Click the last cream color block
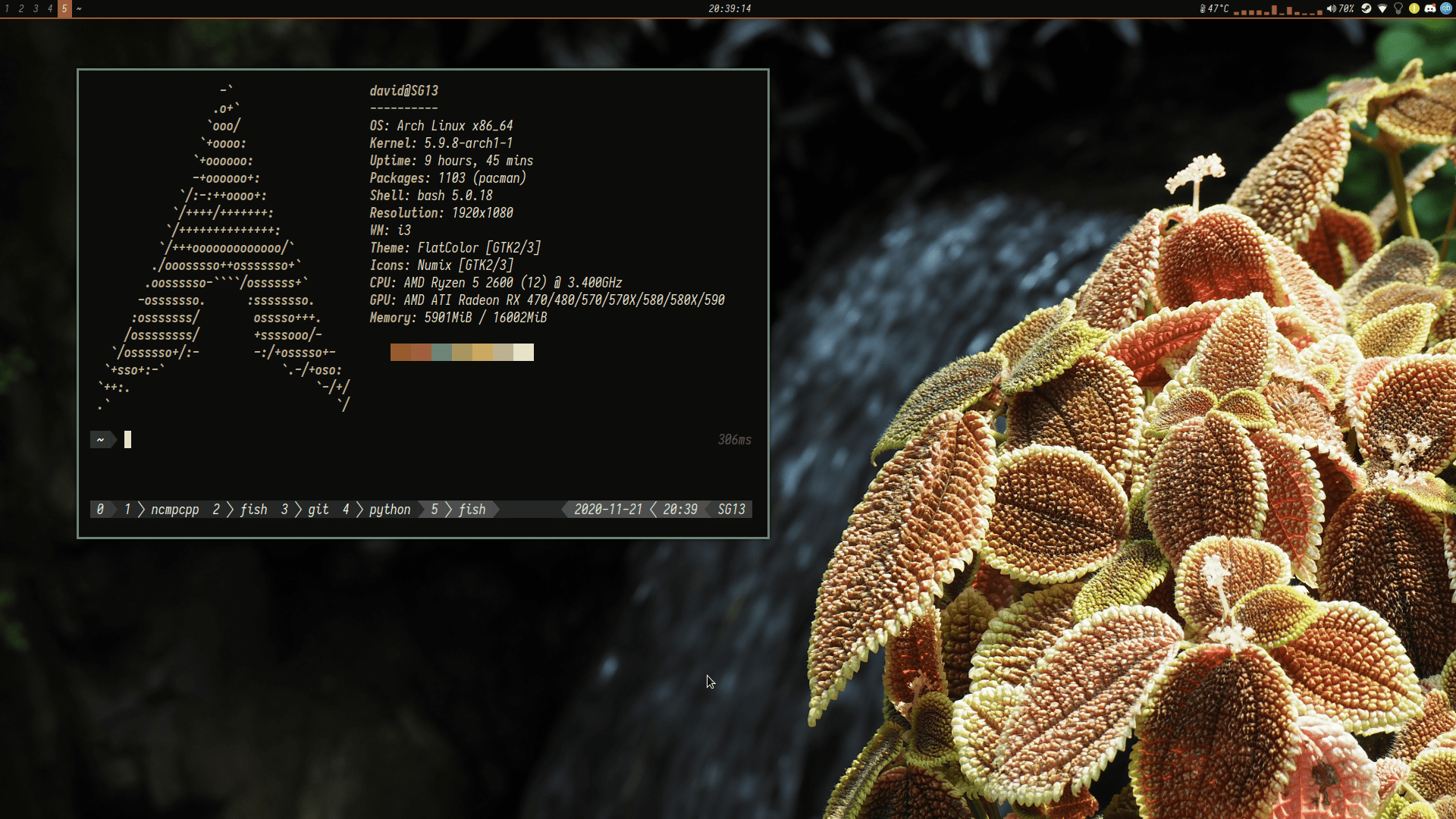The height and width of the screenshot is (819, 1456). 523,352
